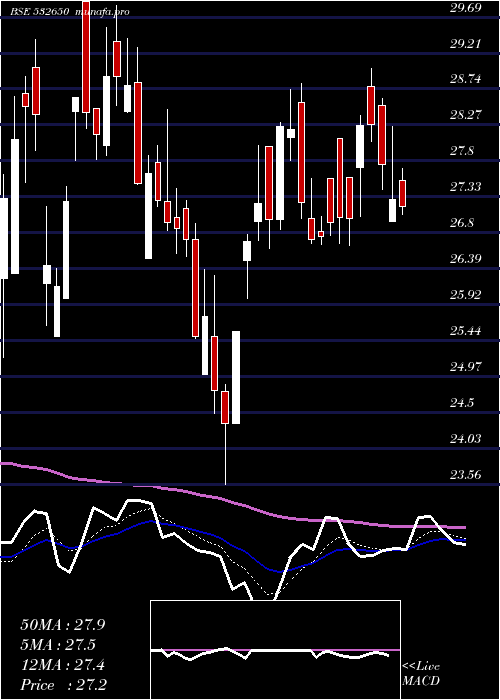Click the Live MACD label
Viewport: 500px width, 700px height.
click(x=421, y=673)
